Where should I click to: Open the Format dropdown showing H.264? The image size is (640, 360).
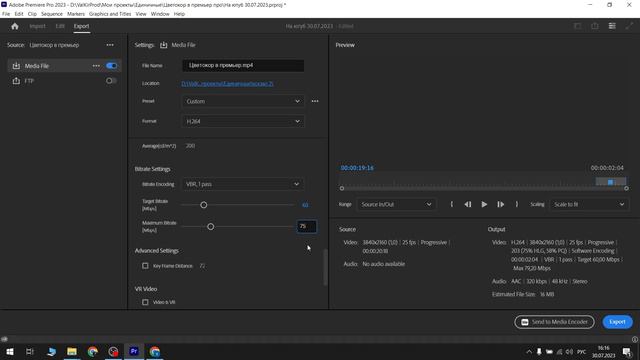[243, 121]
